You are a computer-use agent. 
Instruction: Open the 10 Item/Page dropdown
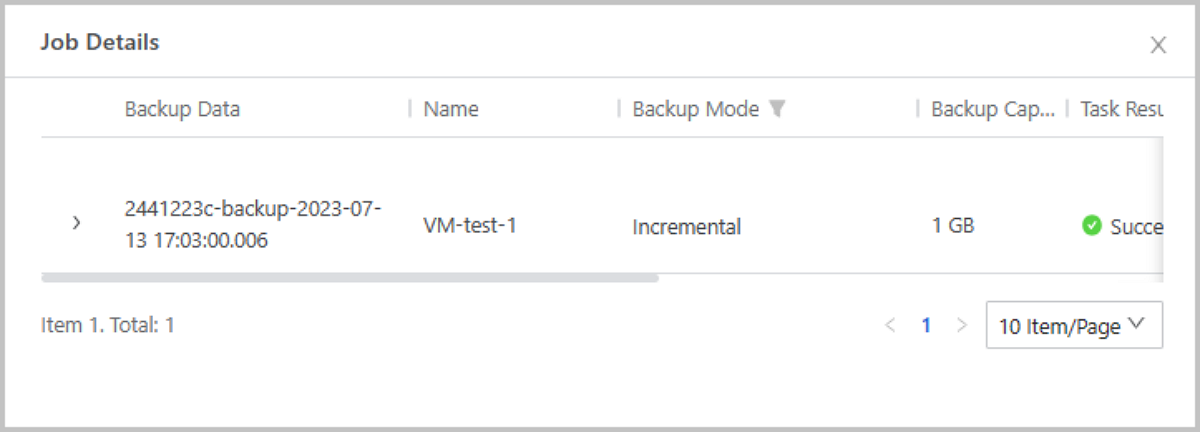1073,326
